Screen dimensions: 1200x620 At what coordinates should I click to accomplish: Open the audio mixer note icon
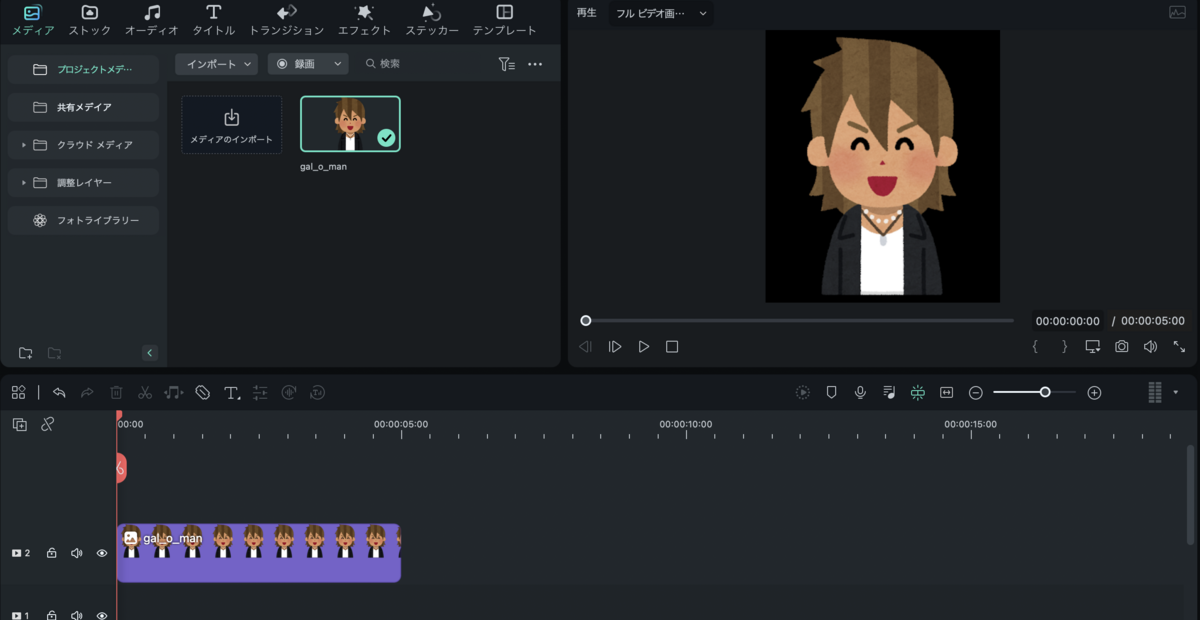coord(889,393)
